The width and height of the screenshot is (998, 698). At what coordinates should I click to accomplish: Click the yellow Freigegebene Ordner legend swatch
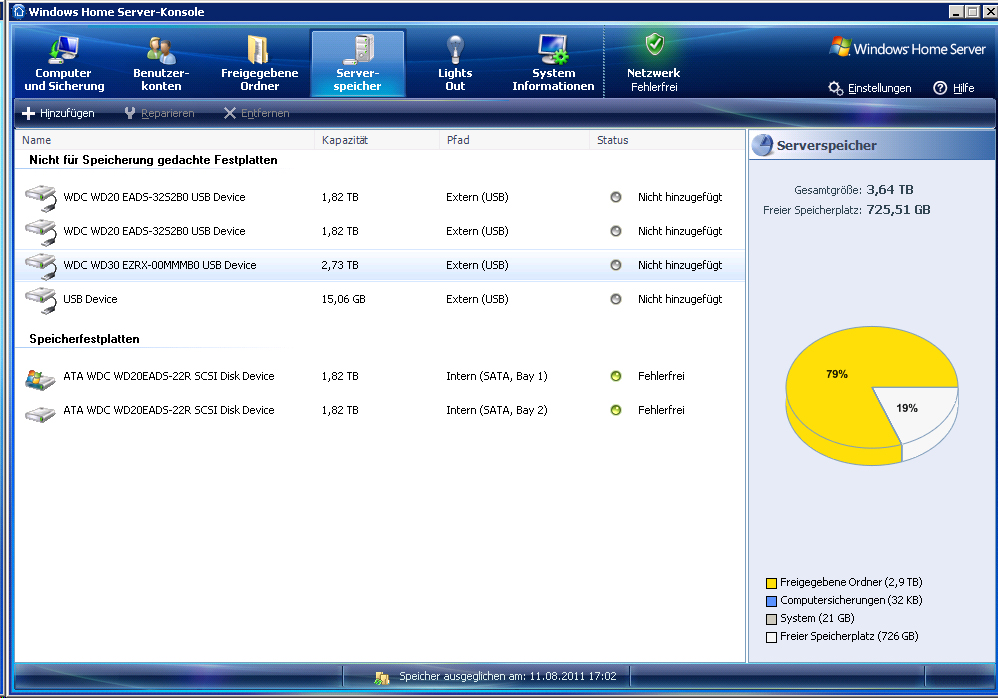click(771, 582)
